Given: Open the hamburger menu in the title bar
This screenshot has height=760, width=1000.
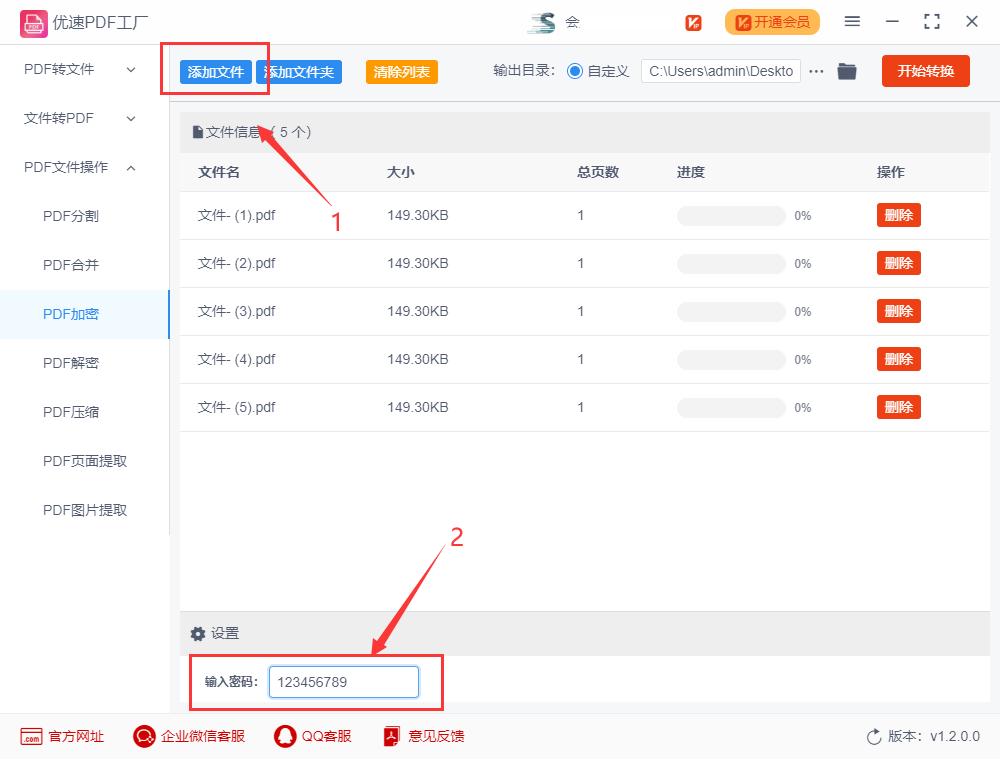Looking at the screenshot, I should [852, 21].
